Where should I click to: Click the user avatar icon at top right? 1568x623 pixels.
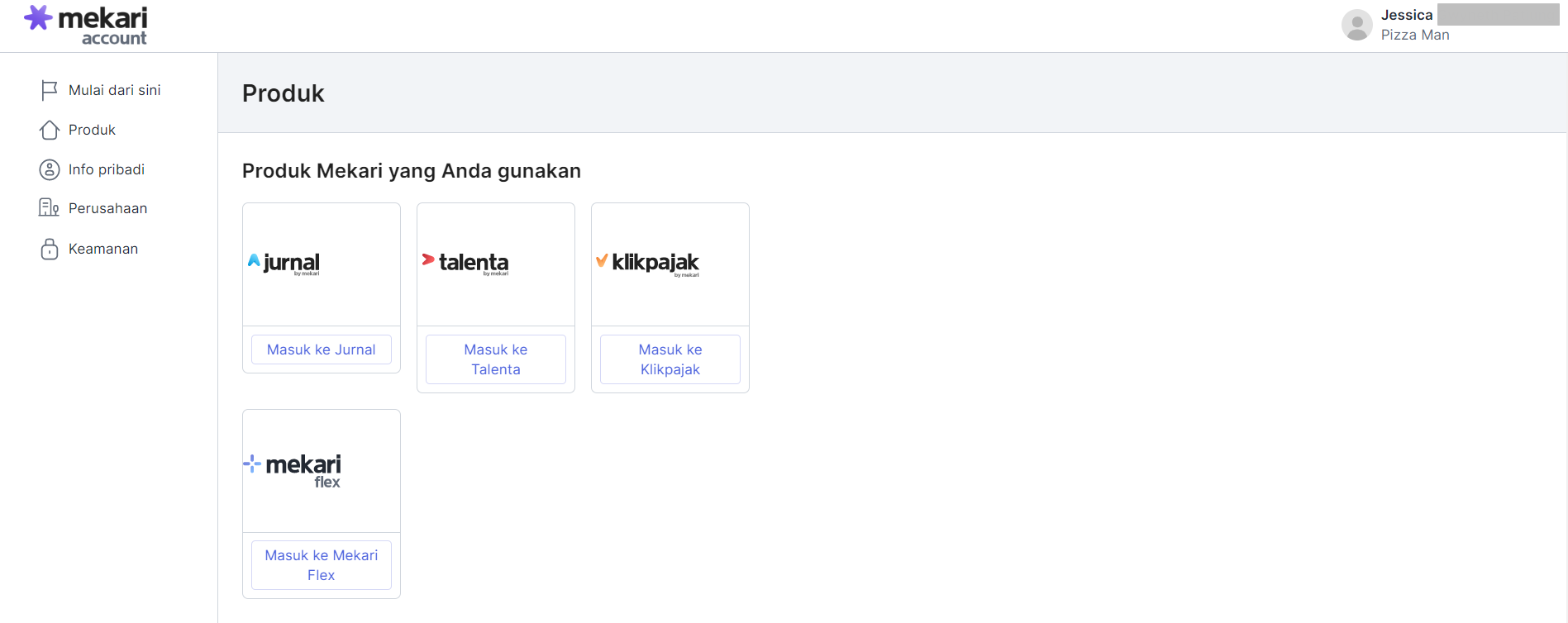[x=1357, y=25]
